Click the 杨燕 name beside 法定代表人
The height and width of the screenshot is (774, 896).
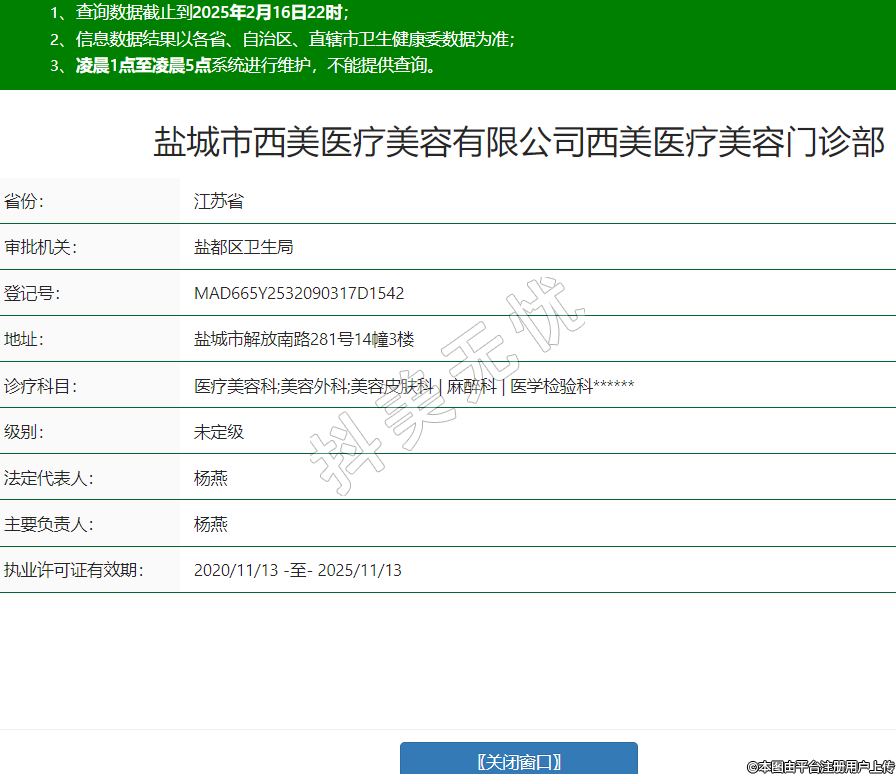210,478
